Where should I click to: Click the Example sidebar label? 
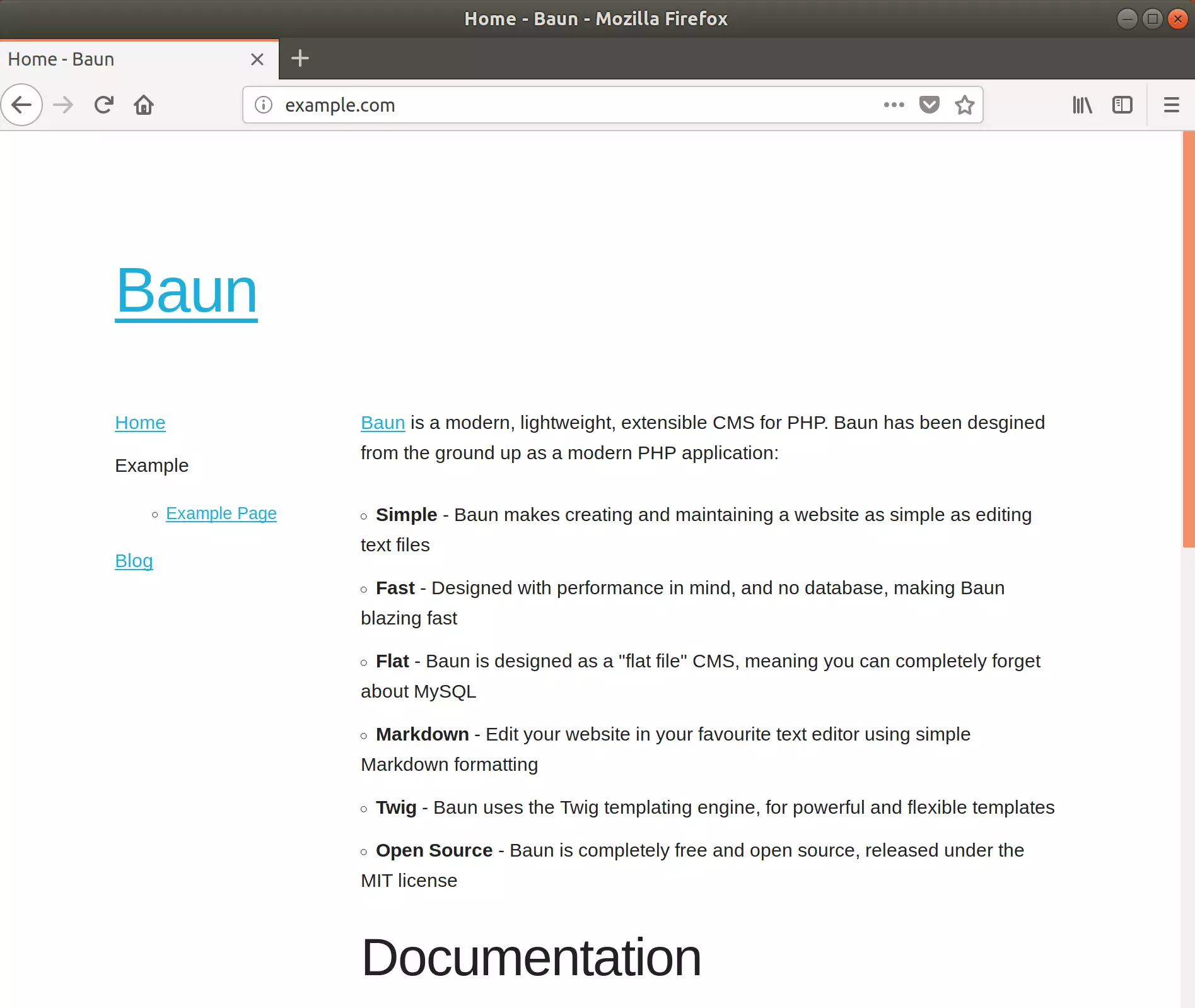point(151,466)
